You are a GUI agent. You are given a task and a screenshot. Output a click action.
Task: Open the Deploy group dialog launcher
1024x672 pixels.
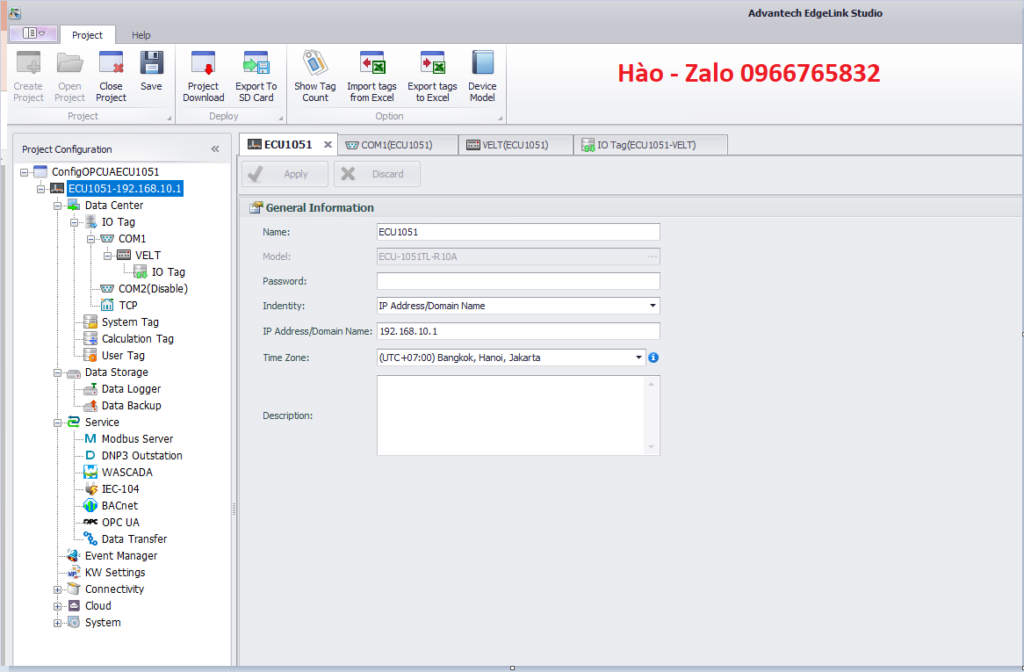click(281, 118)
